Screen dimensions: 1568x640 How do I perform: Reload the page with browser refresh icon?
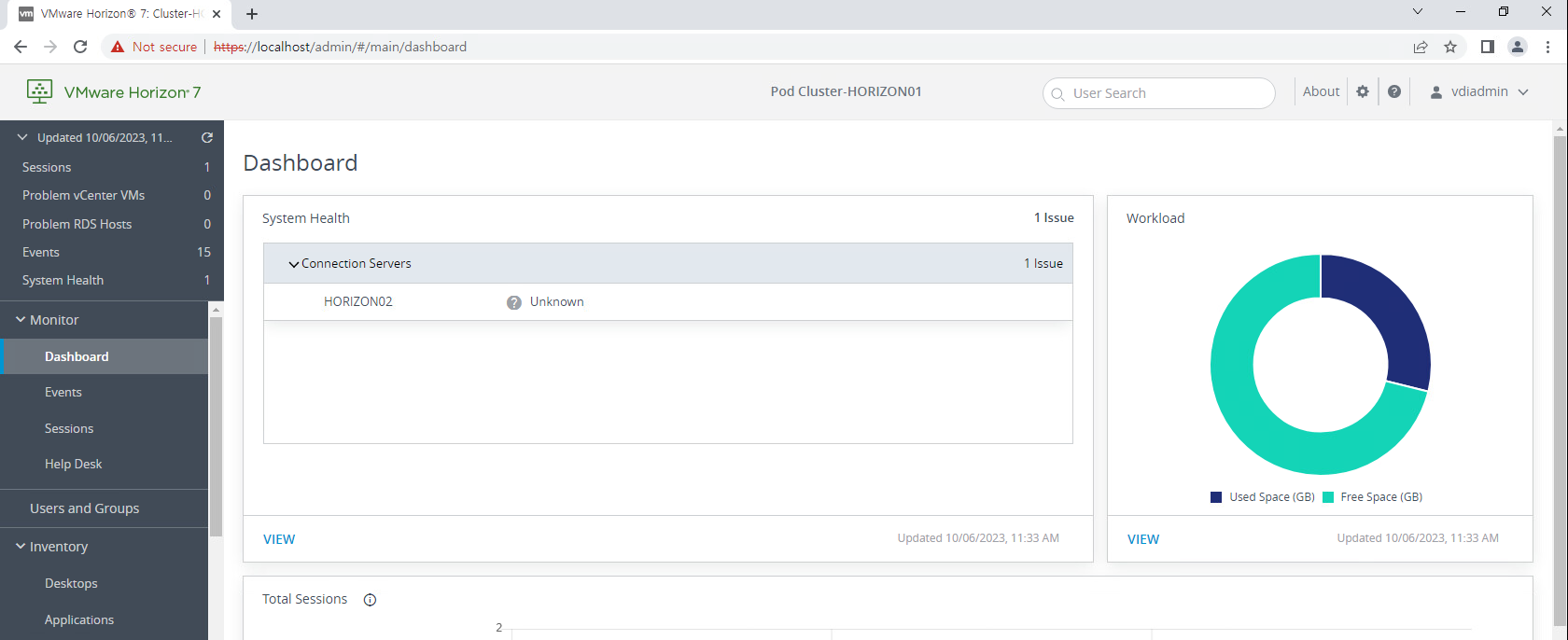click(x=80, y=47)
